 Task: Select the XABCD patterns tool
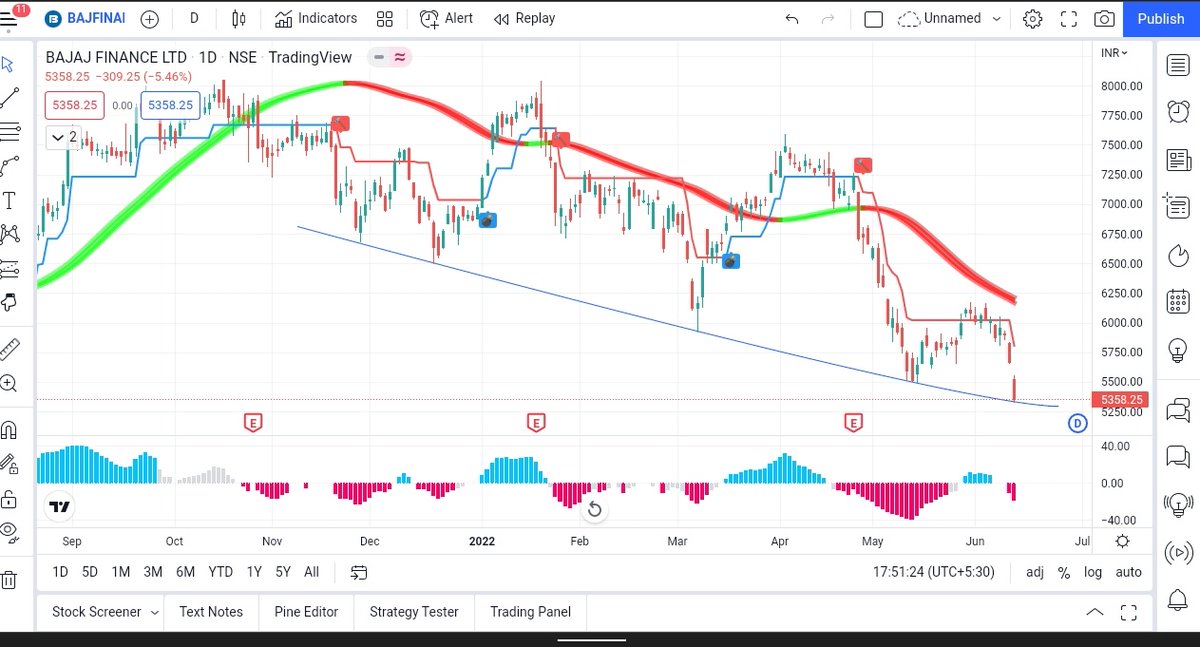coord(9,234)
